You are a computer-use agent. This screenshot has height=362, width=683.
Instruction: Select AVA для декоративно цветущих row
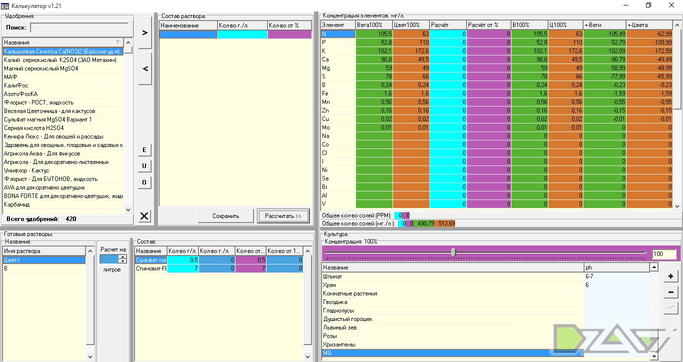coord(63,187)
